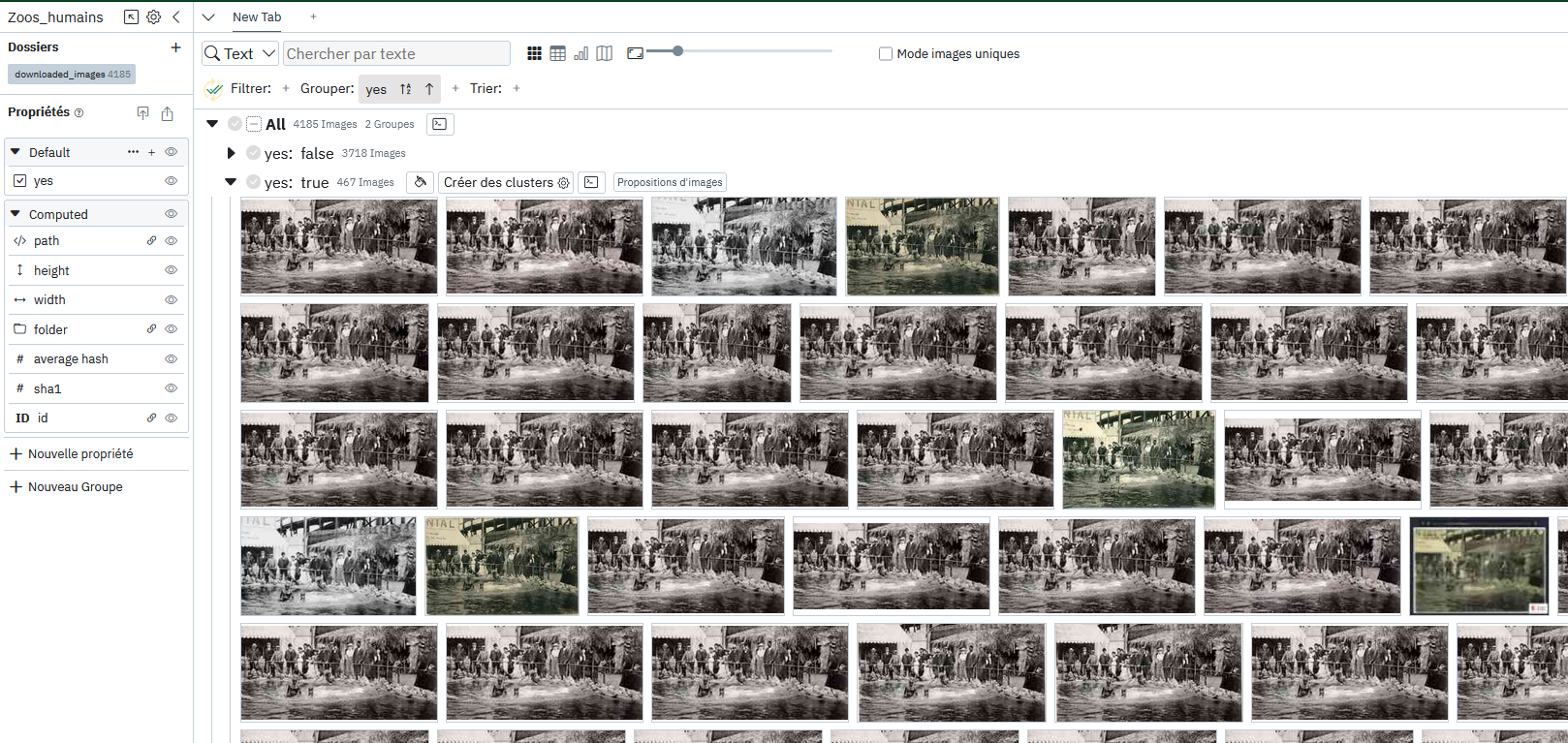Add another grouping with plus
Screen dimensions: 1568x743
pos(455,88)
